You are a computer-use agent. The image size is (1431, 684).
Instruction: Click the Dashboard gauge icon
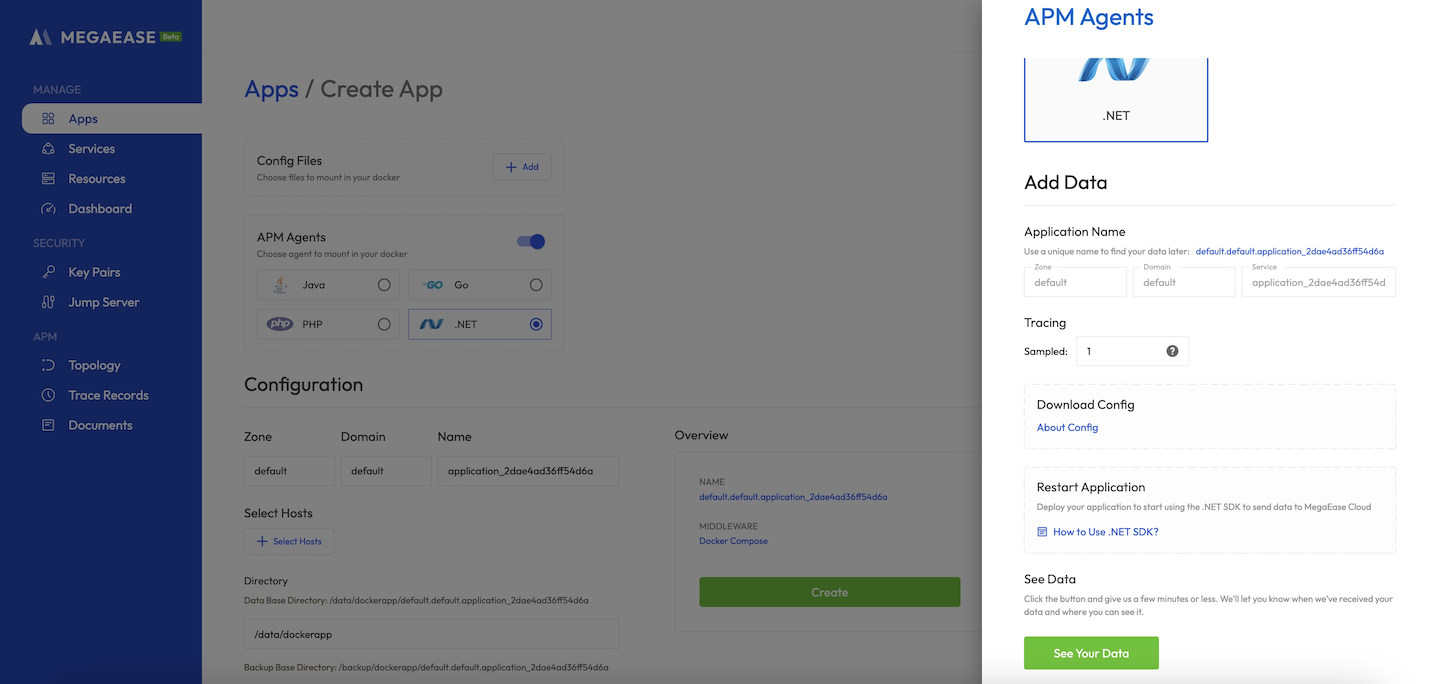click(x=48, y=209)
